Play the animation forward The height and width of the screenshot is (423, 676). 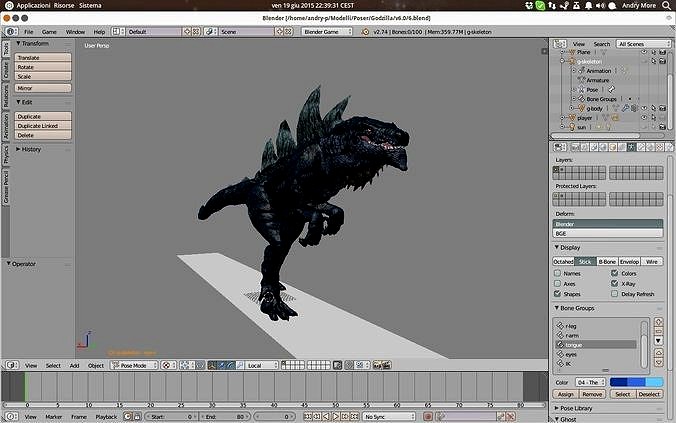[335, 417]
